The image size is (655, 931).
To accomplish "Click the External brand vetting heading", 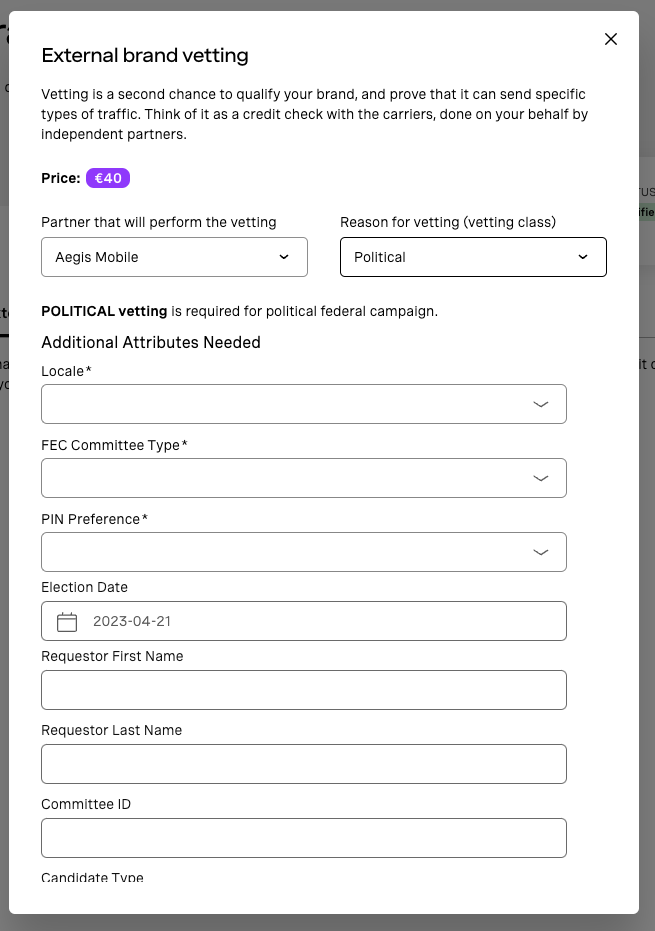I will [145, 55].
